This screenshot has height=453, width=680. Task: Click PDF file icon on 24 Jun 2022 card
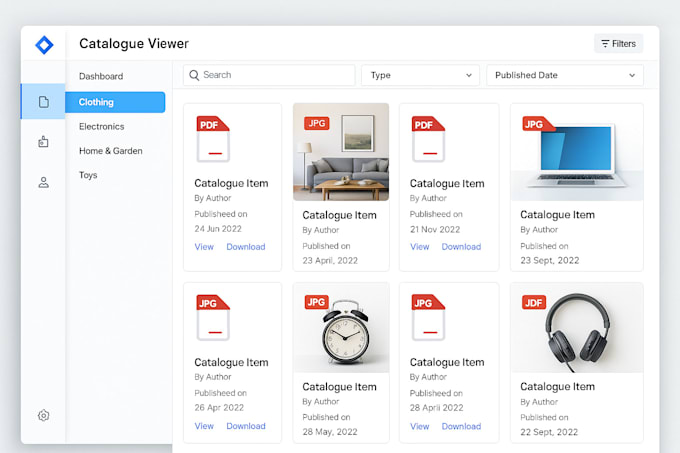213,139
